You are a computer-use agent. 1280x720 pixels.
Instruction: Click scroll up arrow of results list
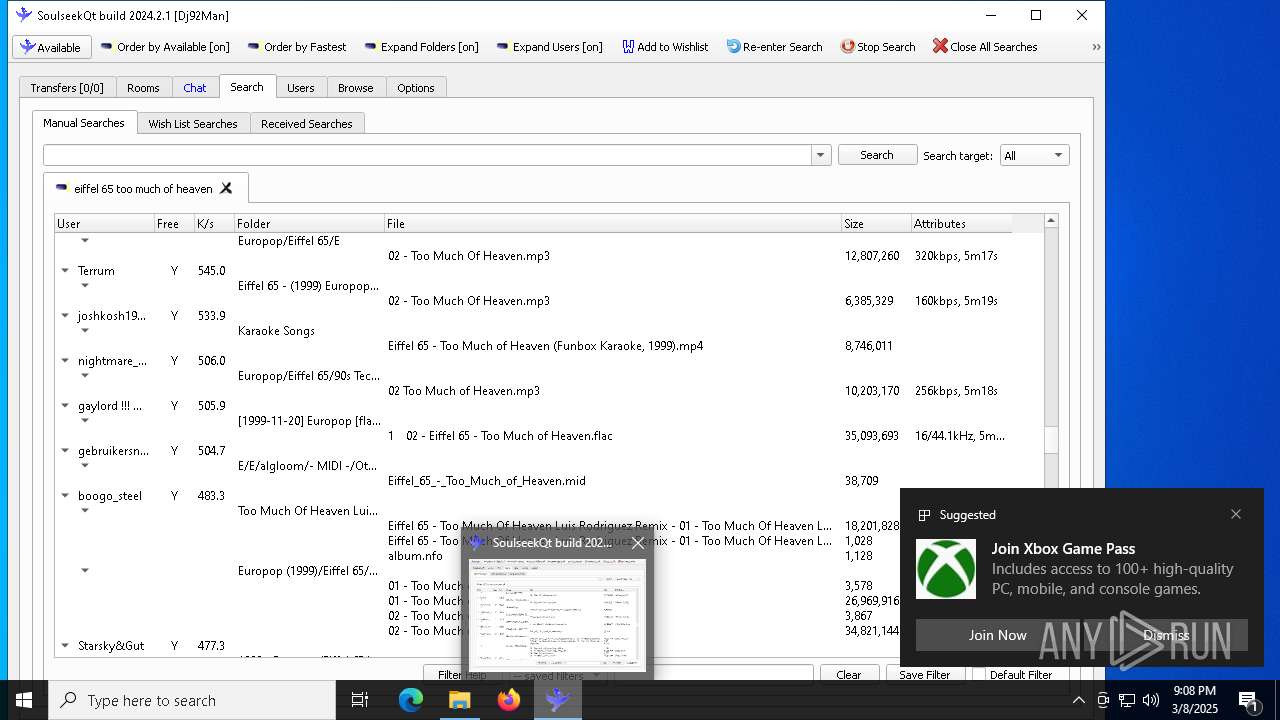pos(1050,221)
